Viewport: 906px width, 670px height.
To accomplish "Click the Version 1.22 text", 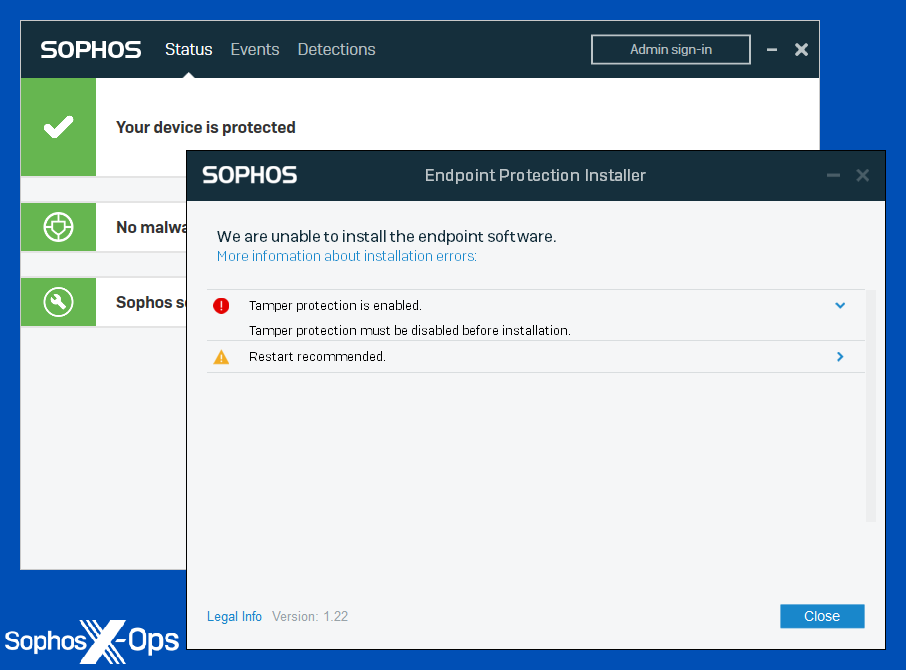I will tap(311, 616).
